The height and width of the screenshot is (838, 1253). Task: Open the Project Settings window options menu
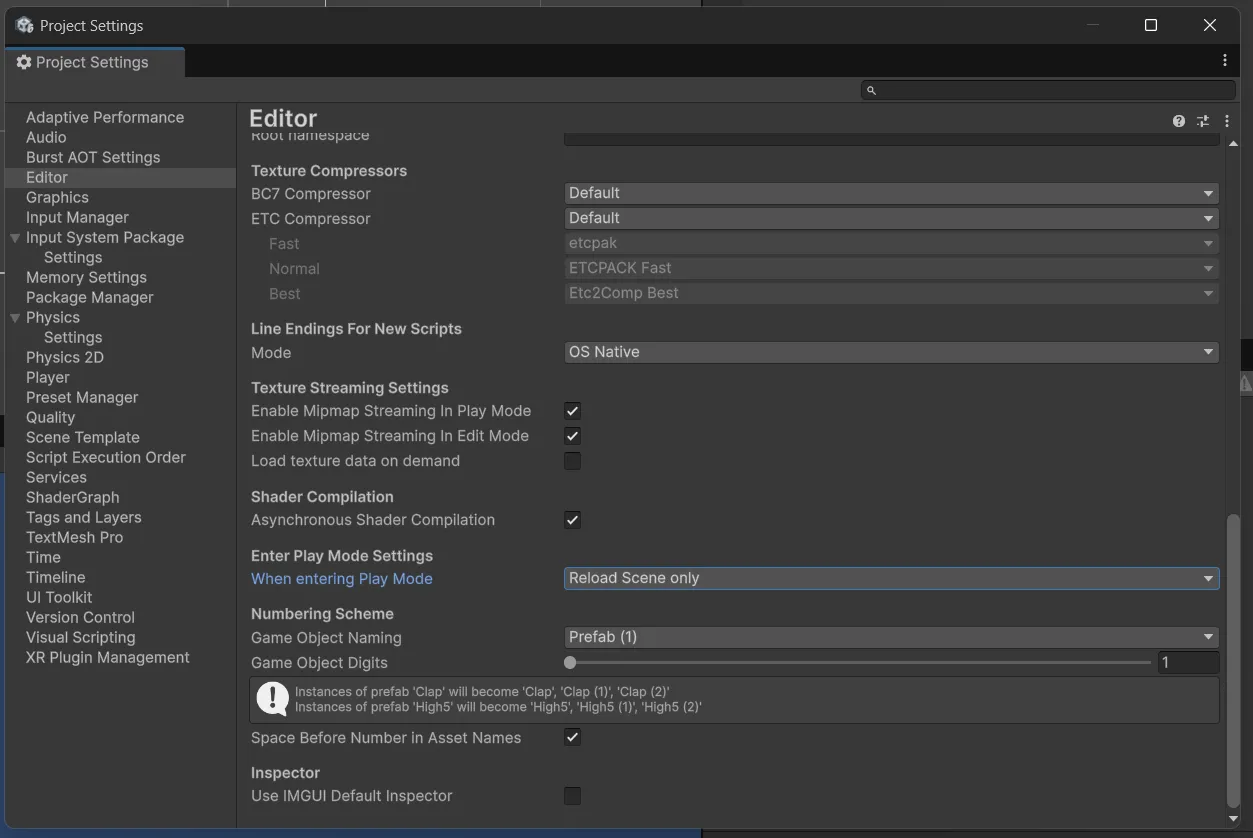tap(1225, 61)
